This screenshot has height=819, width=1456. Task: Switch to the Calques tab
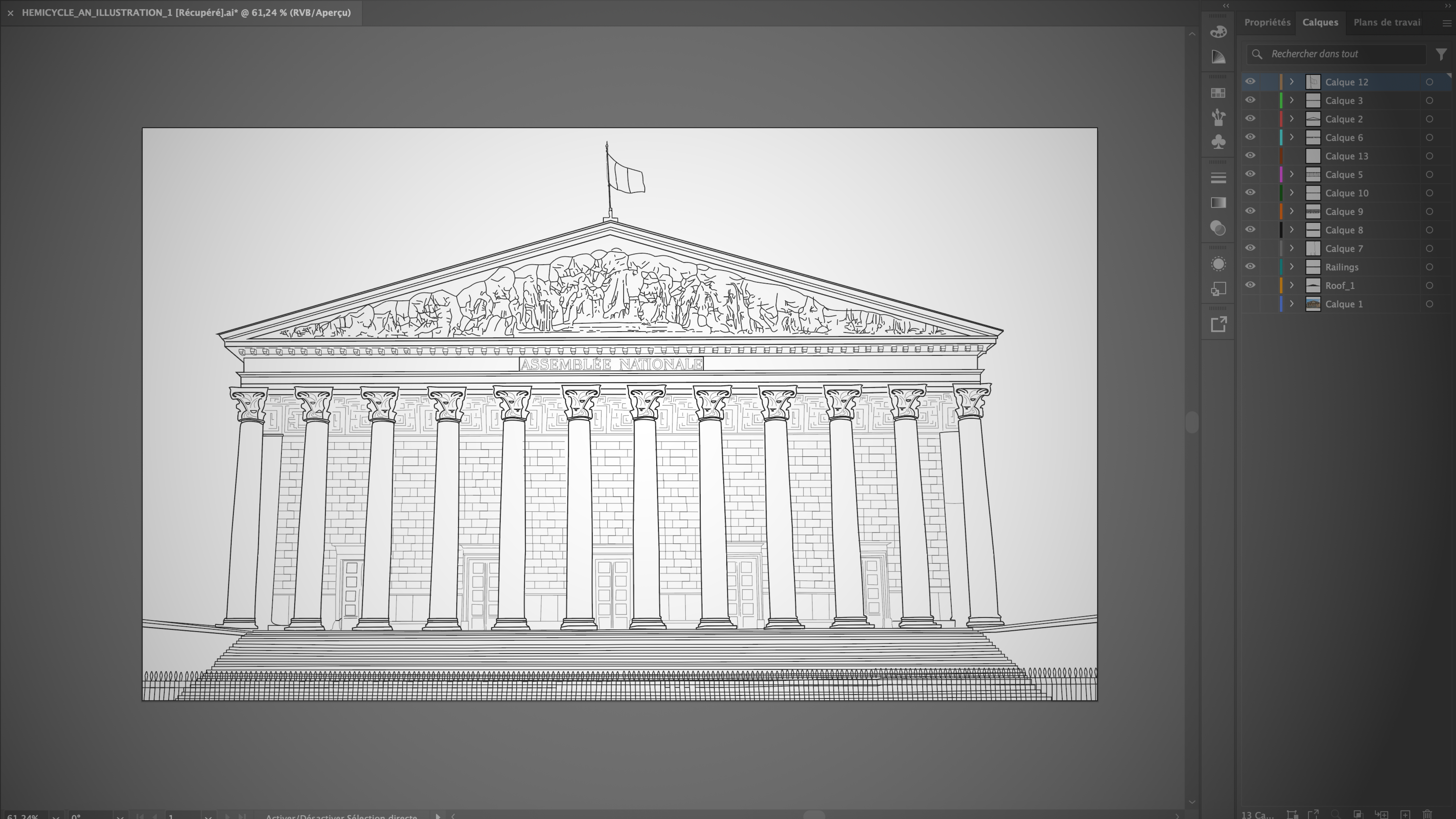coord(1320,22)
